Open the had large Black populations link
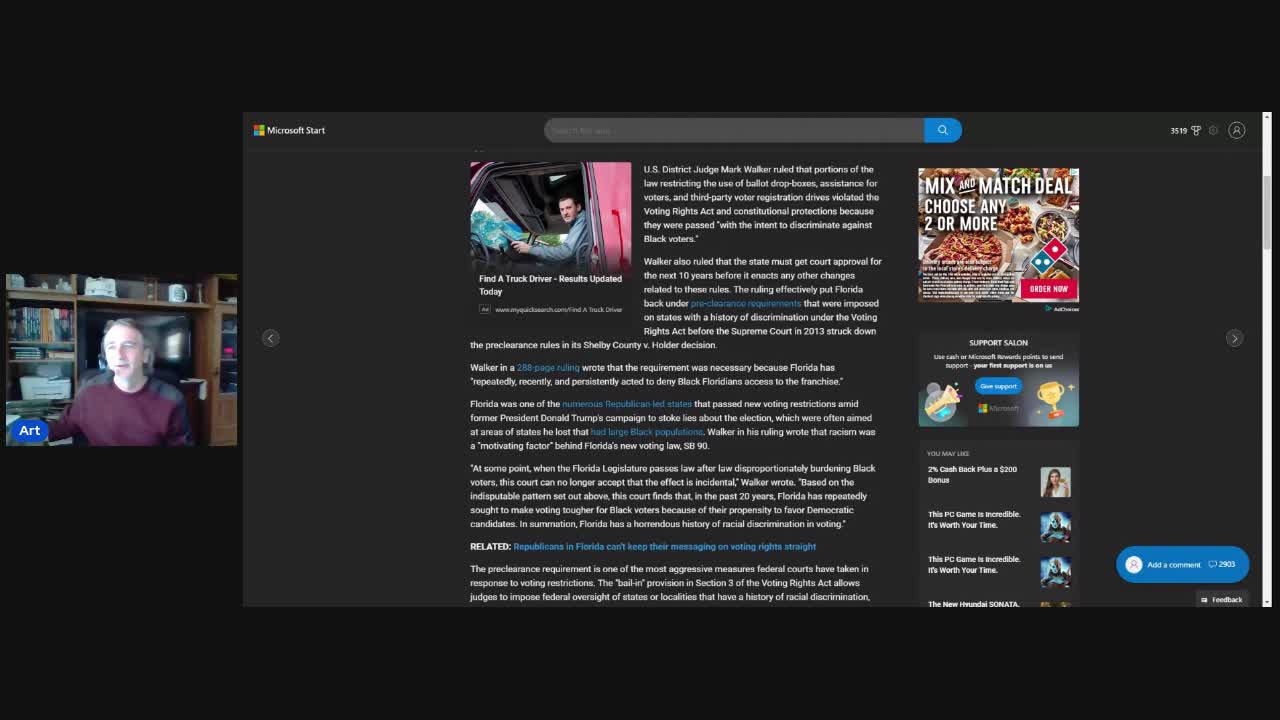The width and height of the screenshot is (1280, 720). pyautogui.click(x=647, y=432)
